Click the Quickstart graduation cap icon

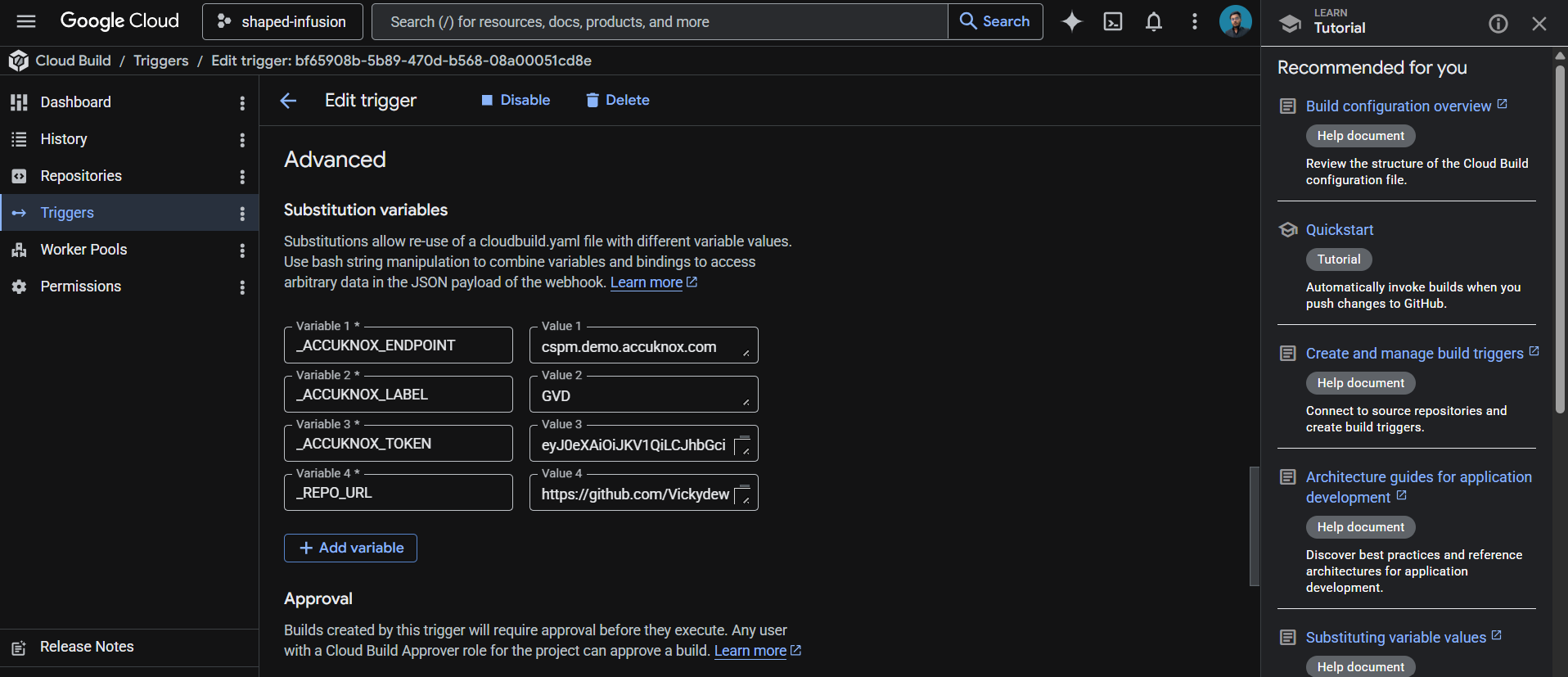click(1288, 230)
